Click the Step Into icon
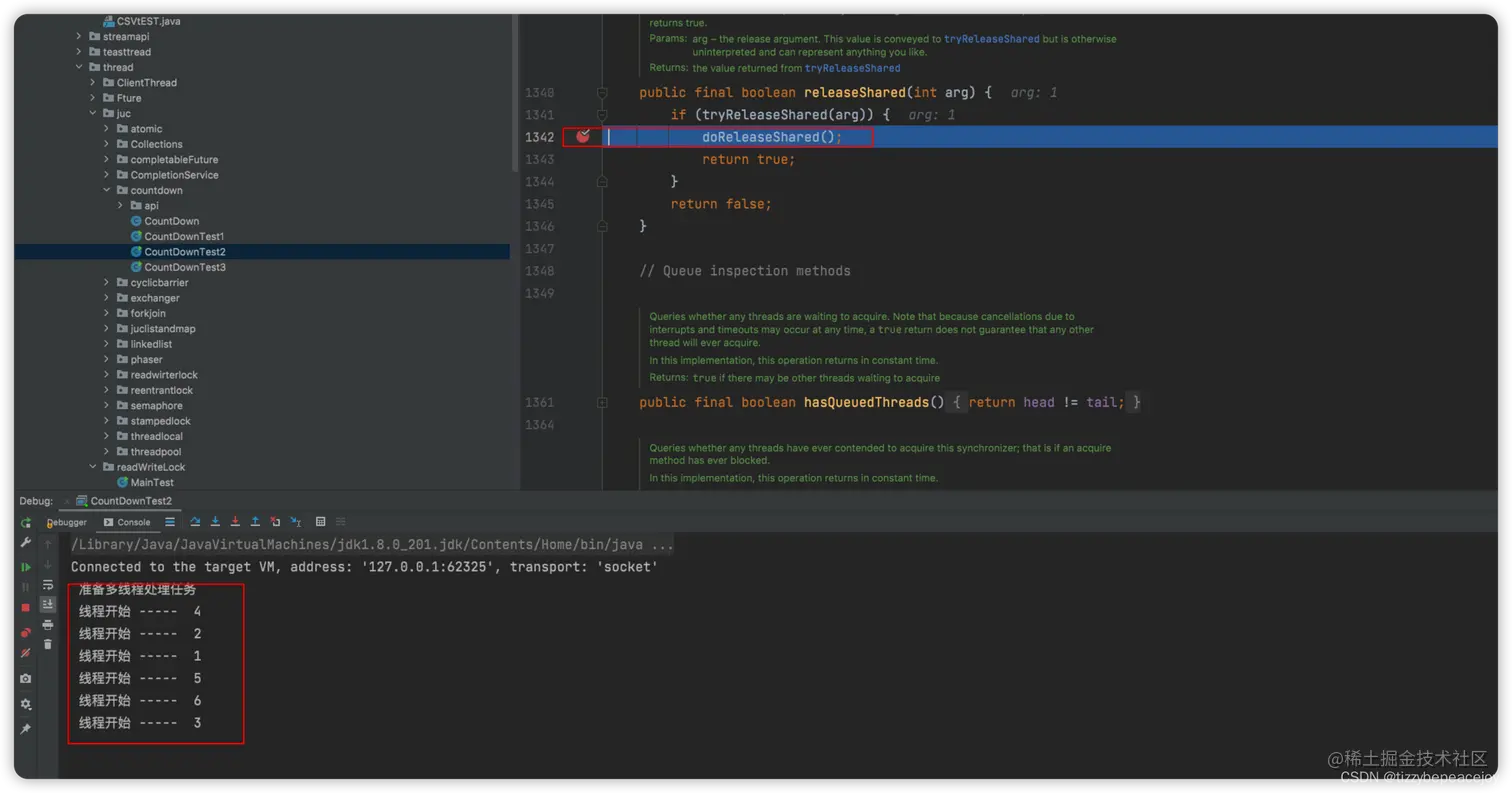The width and height of the screenshot is (1512, 793). (x=215, y=522)
